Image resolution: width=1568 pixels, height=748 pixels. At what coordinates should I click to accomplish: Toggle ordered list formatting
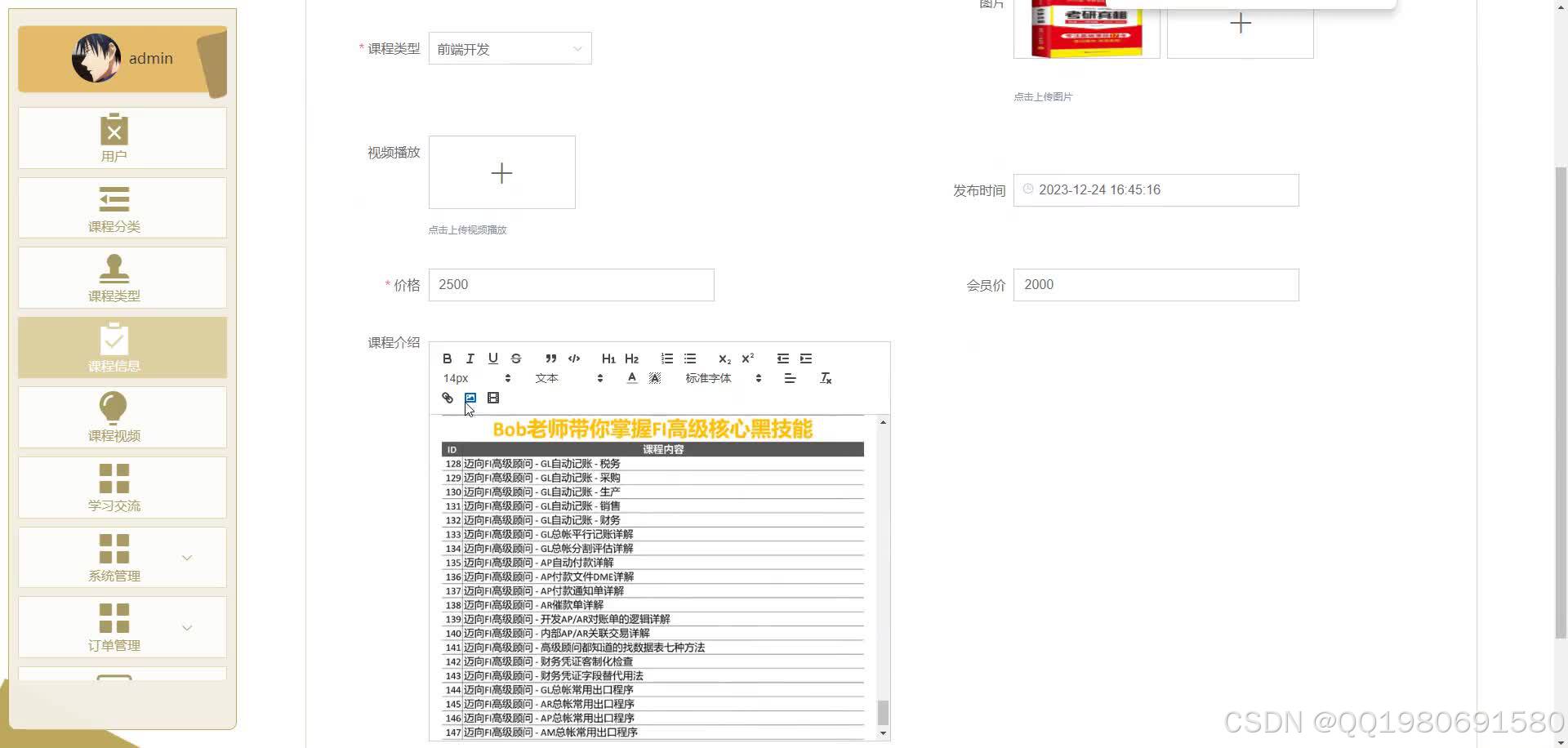(x=666, y=358)
